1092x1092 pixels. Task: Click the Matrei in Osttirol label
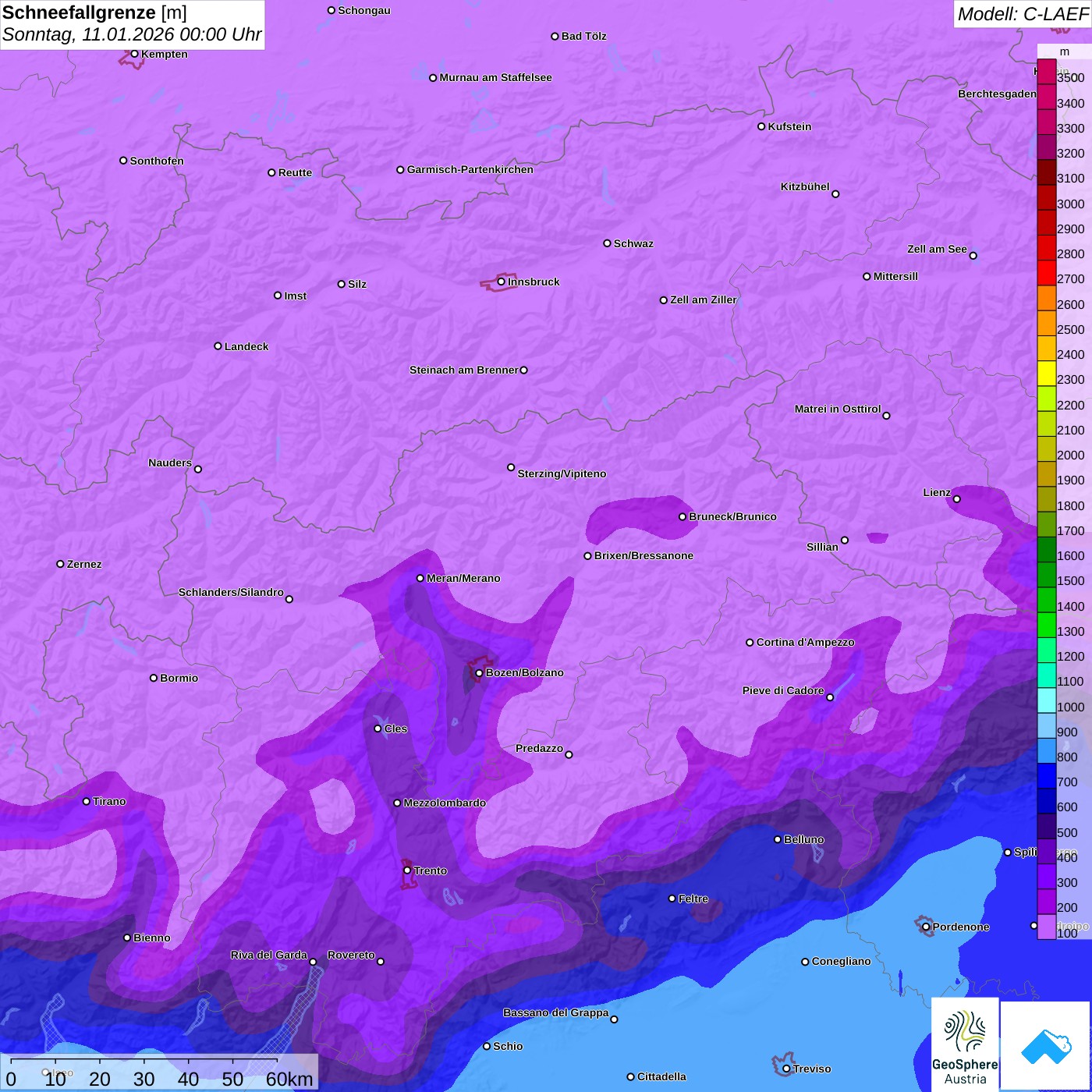(x=838, y=409)
